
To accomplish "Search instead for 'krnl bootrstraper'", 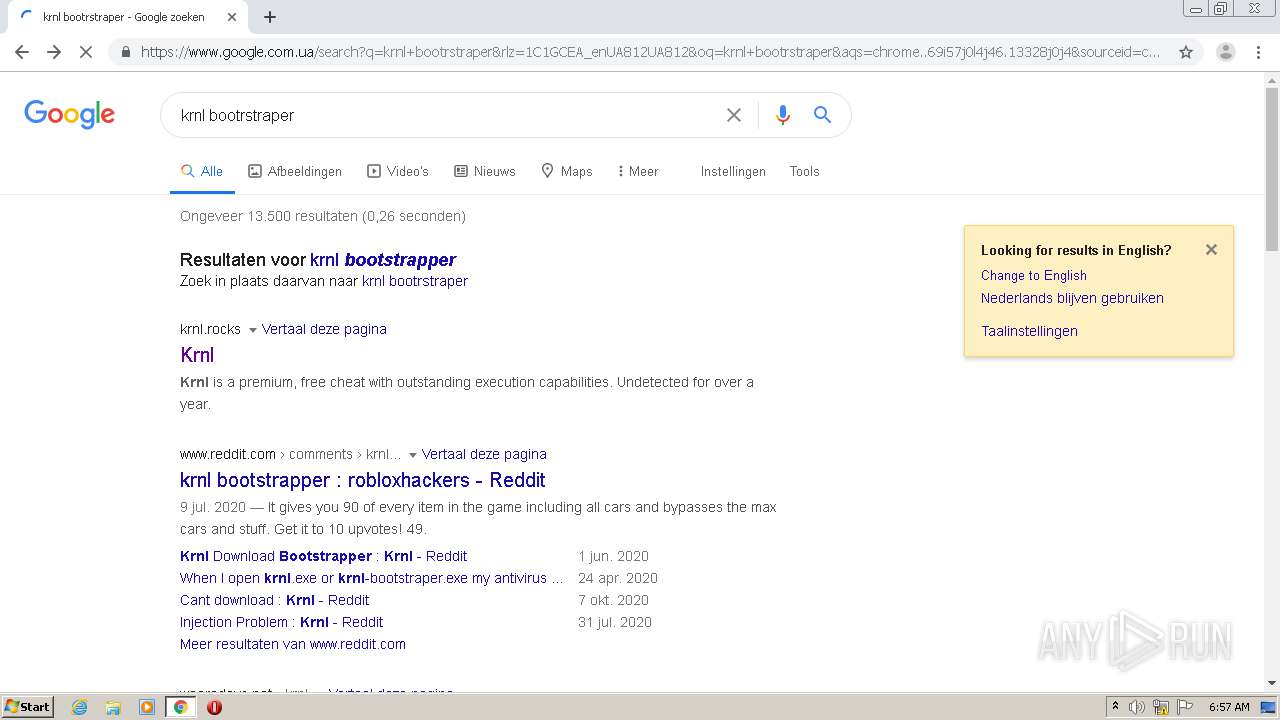I will coord(415,281).
